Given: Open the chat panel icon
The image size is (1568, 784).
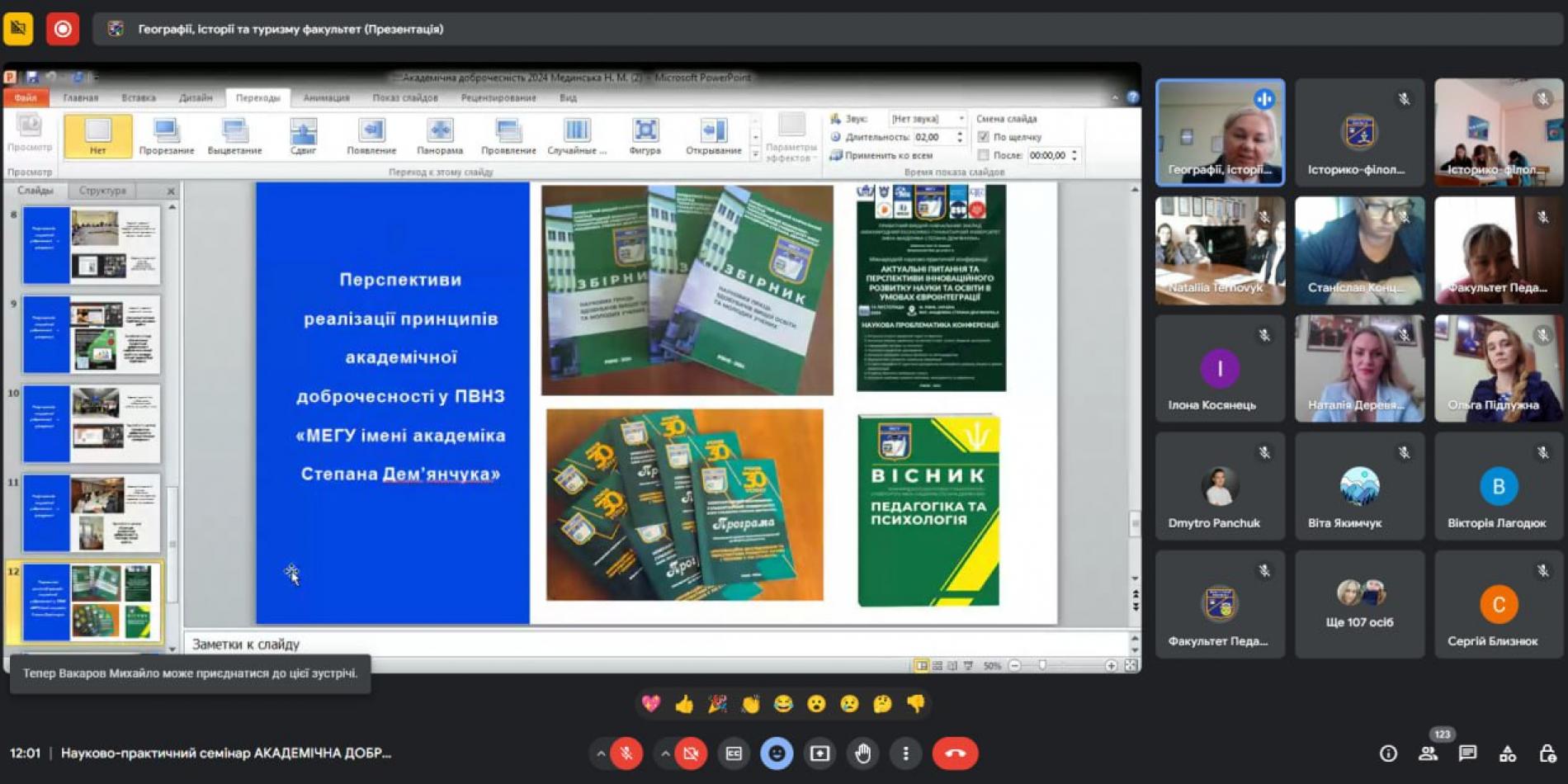Looking at the screenshot, I should [x=1467, y=753].
